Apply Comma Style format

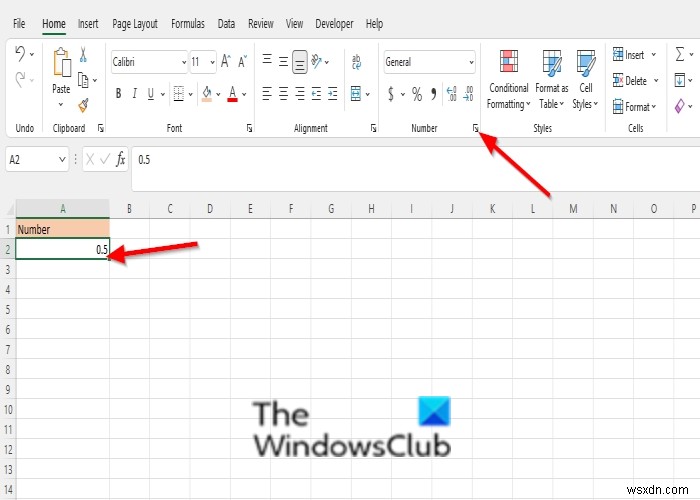tap(433, 93)
